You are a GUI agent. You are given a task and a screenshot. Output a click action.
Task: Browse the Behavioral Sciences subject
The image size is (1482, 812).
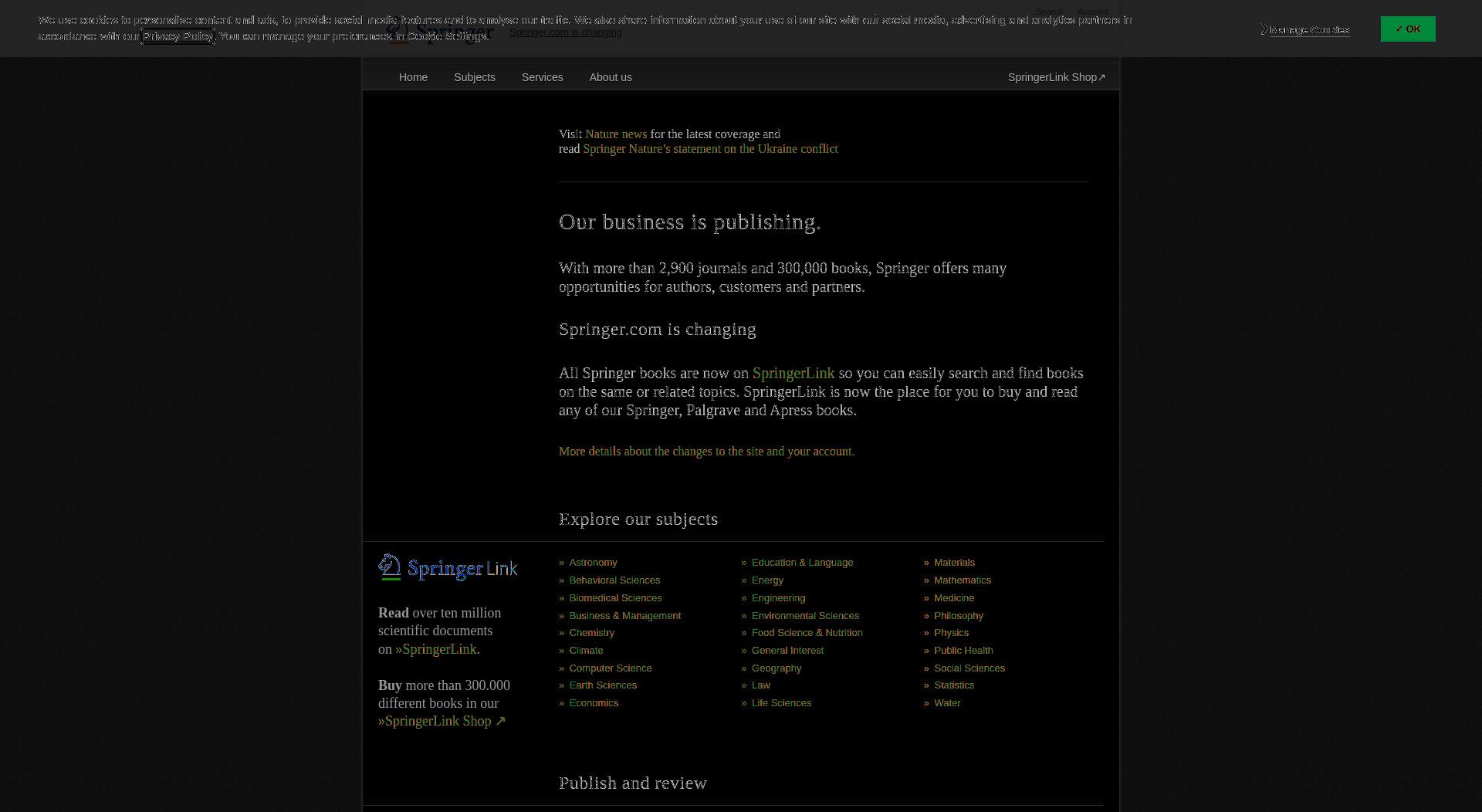click(614, 580)
